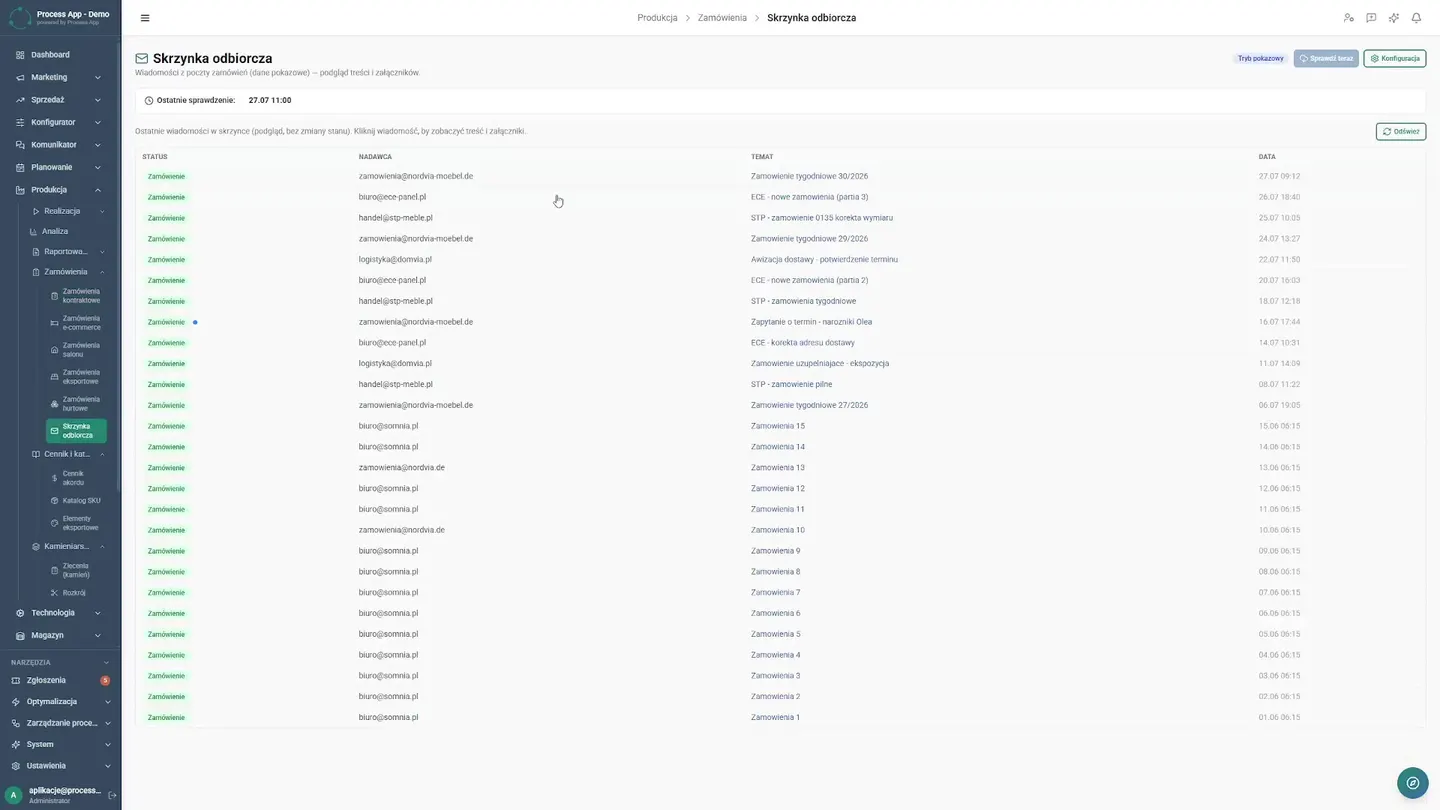Image resolution: width=1440 pixels, height=810 pixels.
Task: Select Skrzynka odbiorcza in sidebar
Action: tap(77, 431)
